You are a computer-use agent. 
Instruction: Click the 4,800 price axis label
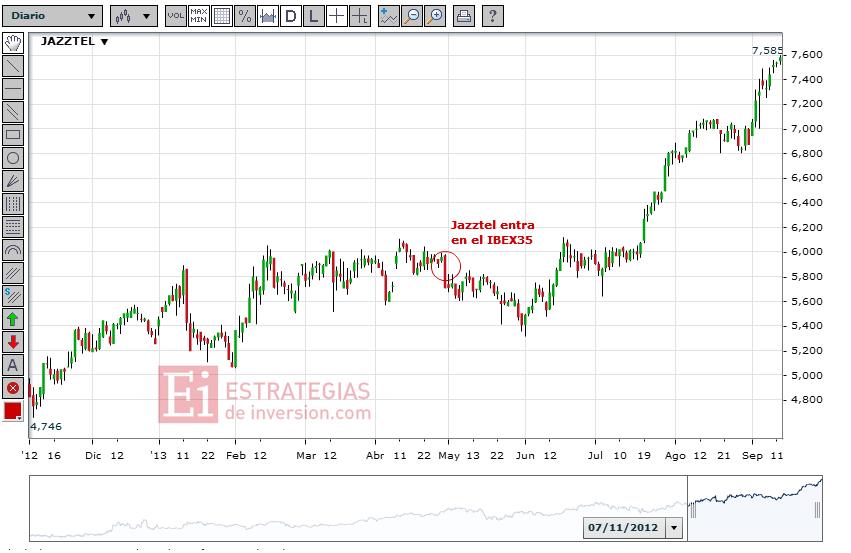click(x=806, y=399)
